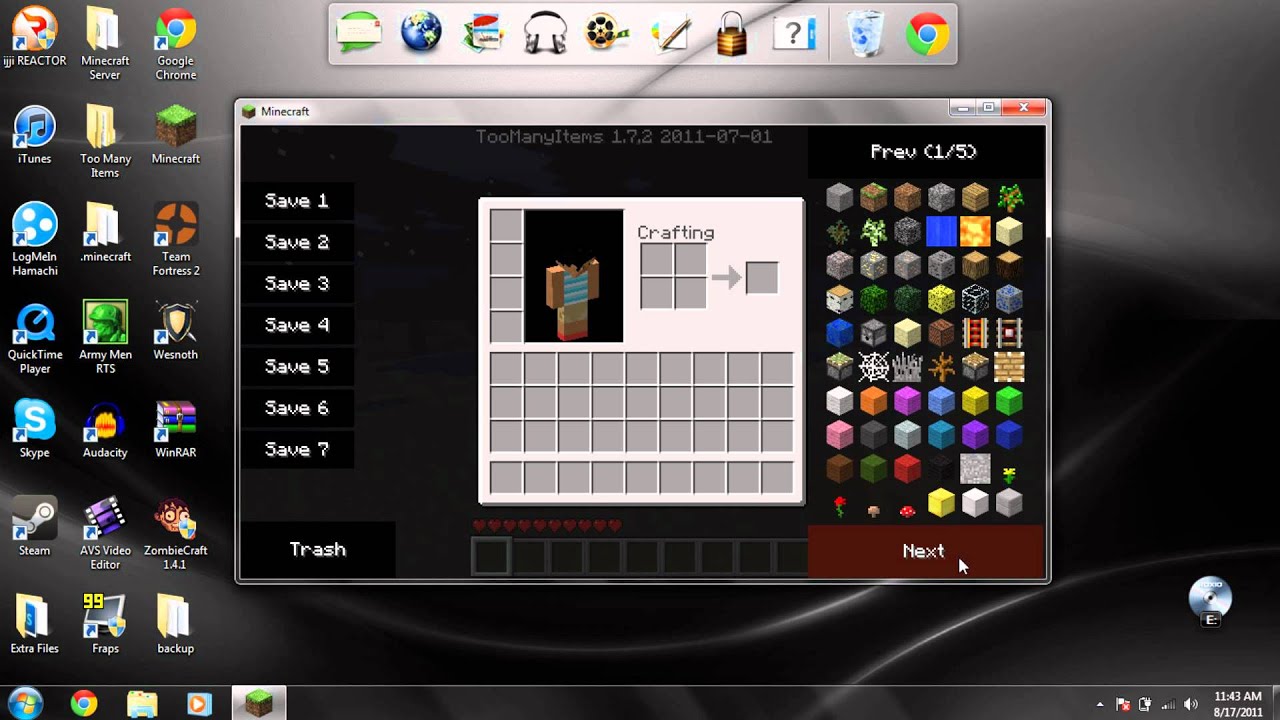Load the Save 2 inventory slot

pos(297,242)
